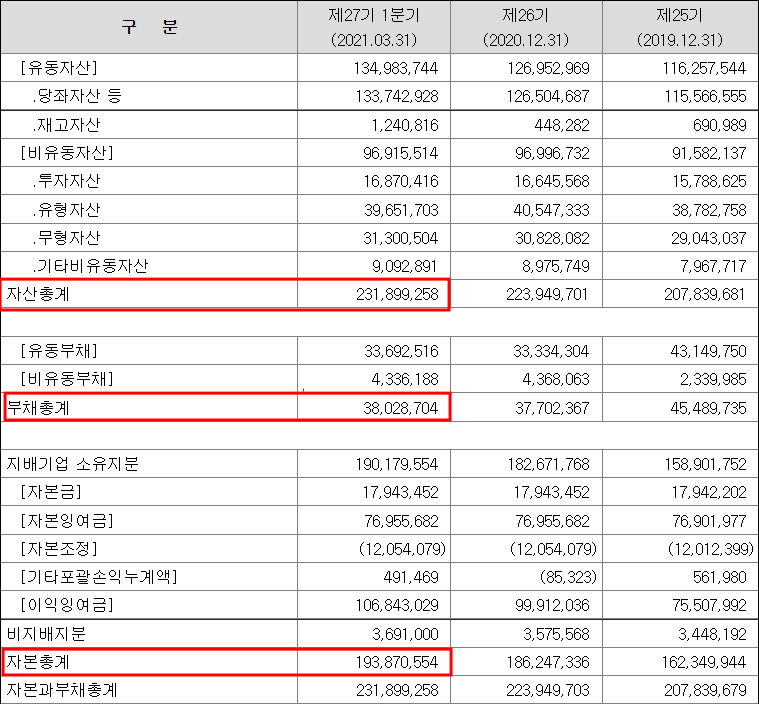Click the [유동자산] row label
The width and height of the screenshot is (759, 704).
click(x=59, y=68)
